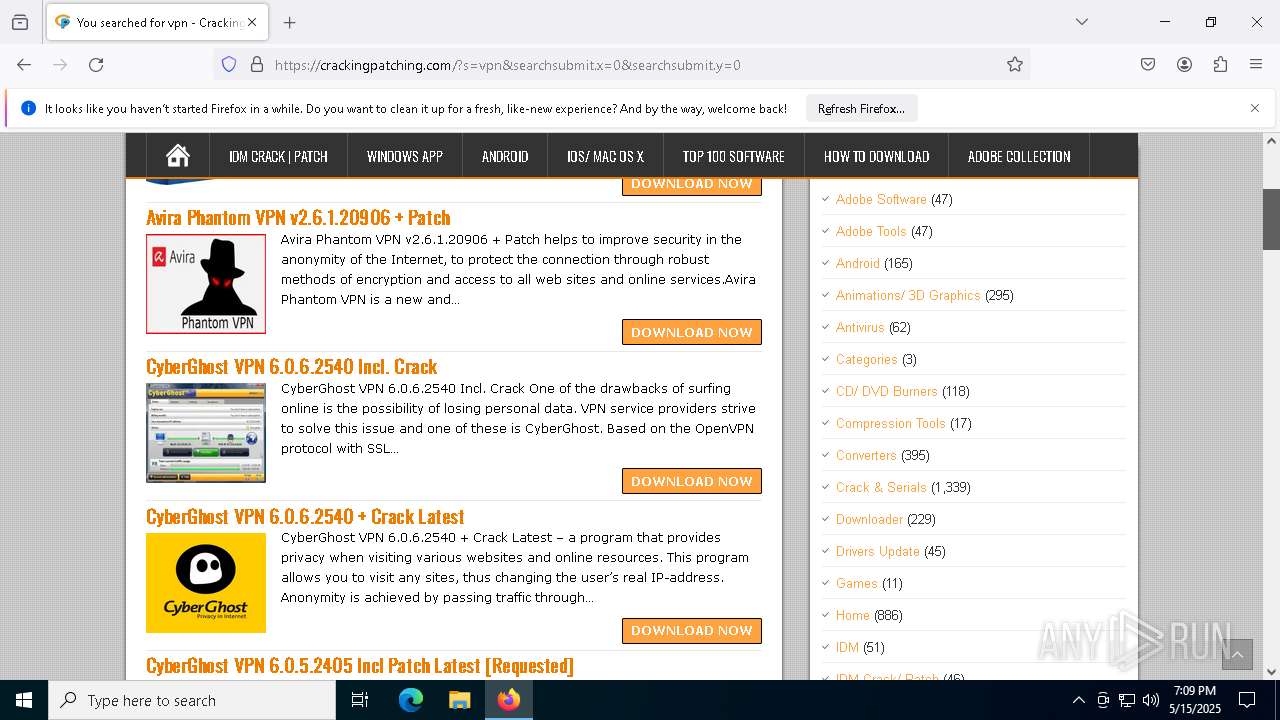This screenshot has height=720, width=1280.
Task: Dismiss the refresh Firefox notification bar
Action: (x=1255, y=108)
